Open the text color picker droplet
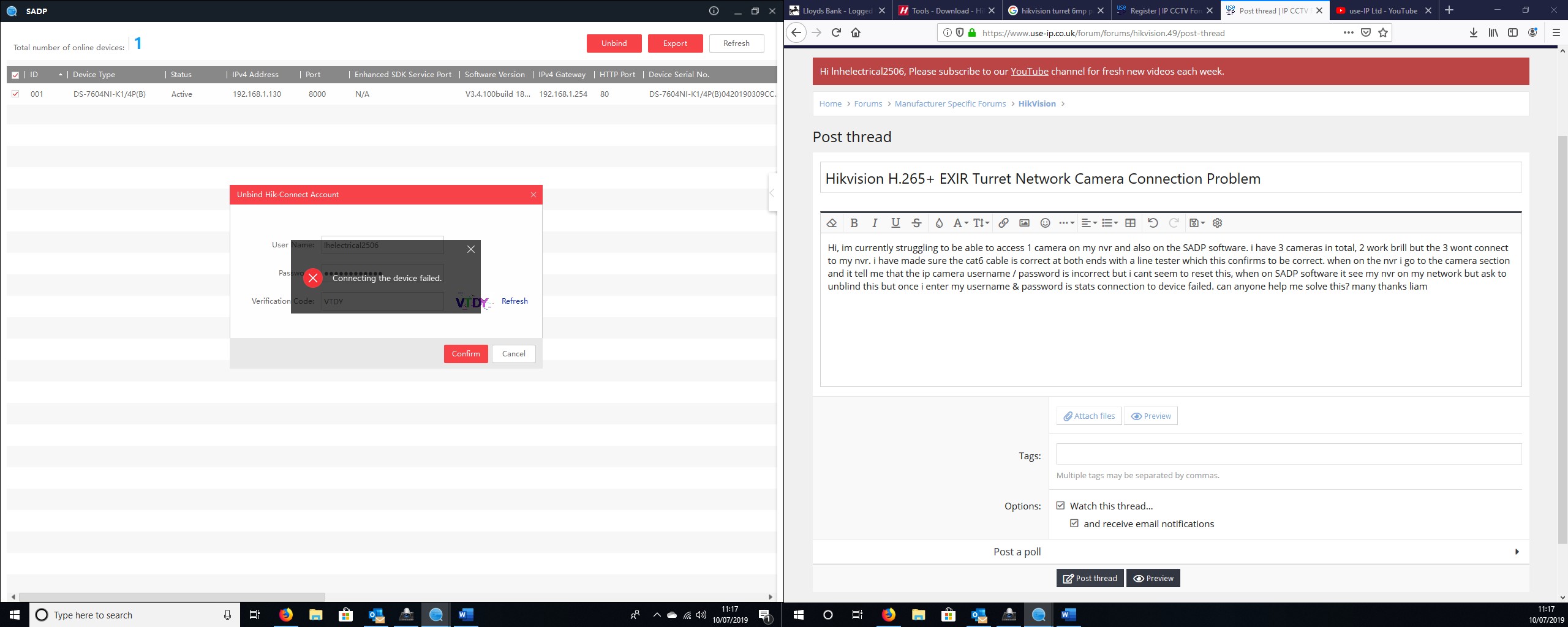This screenshot has height=627, width=1568. [939, 223]
